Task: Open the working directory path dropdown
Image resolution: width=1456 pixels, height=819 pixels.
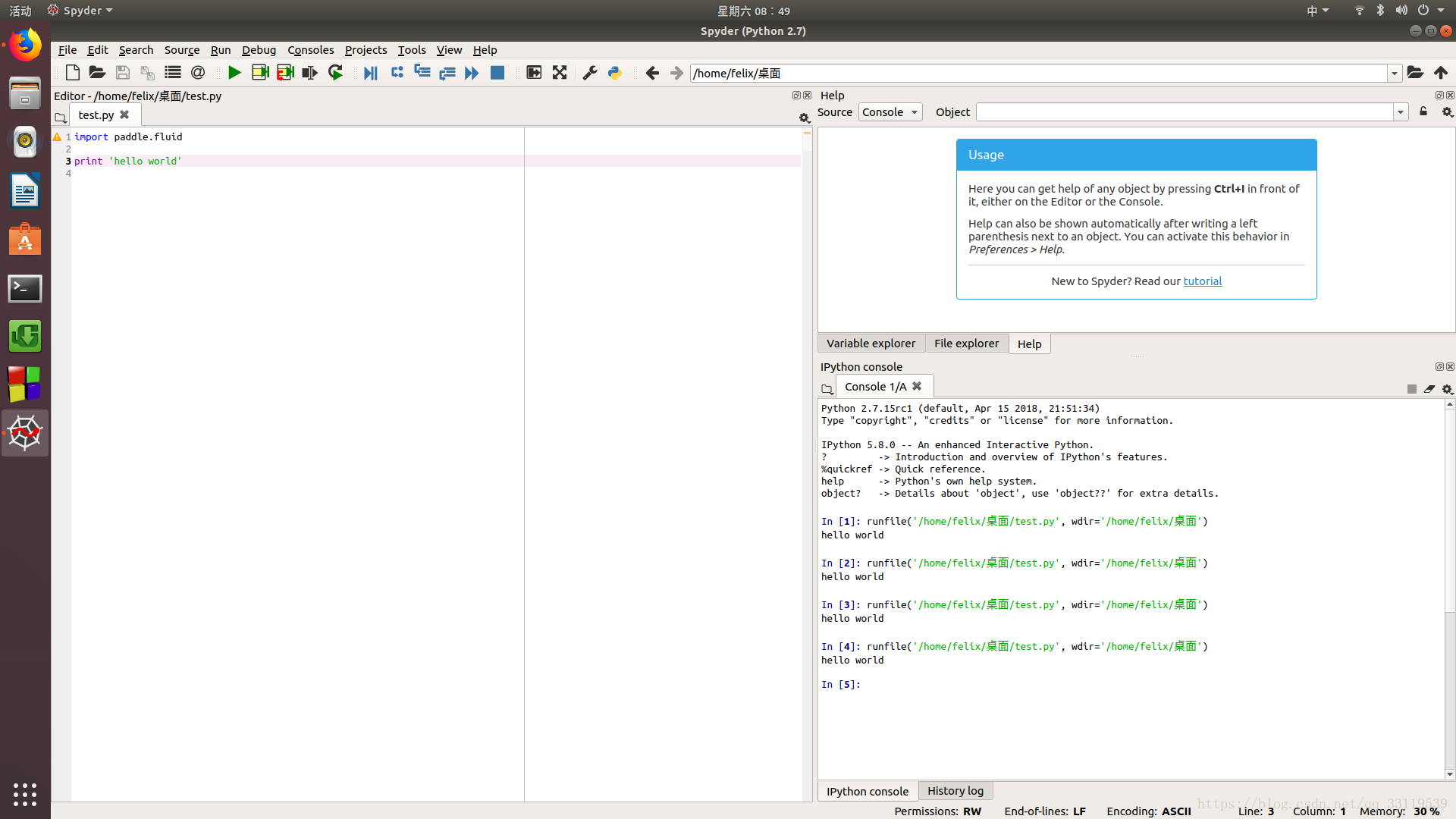Action: point(1395,74)
